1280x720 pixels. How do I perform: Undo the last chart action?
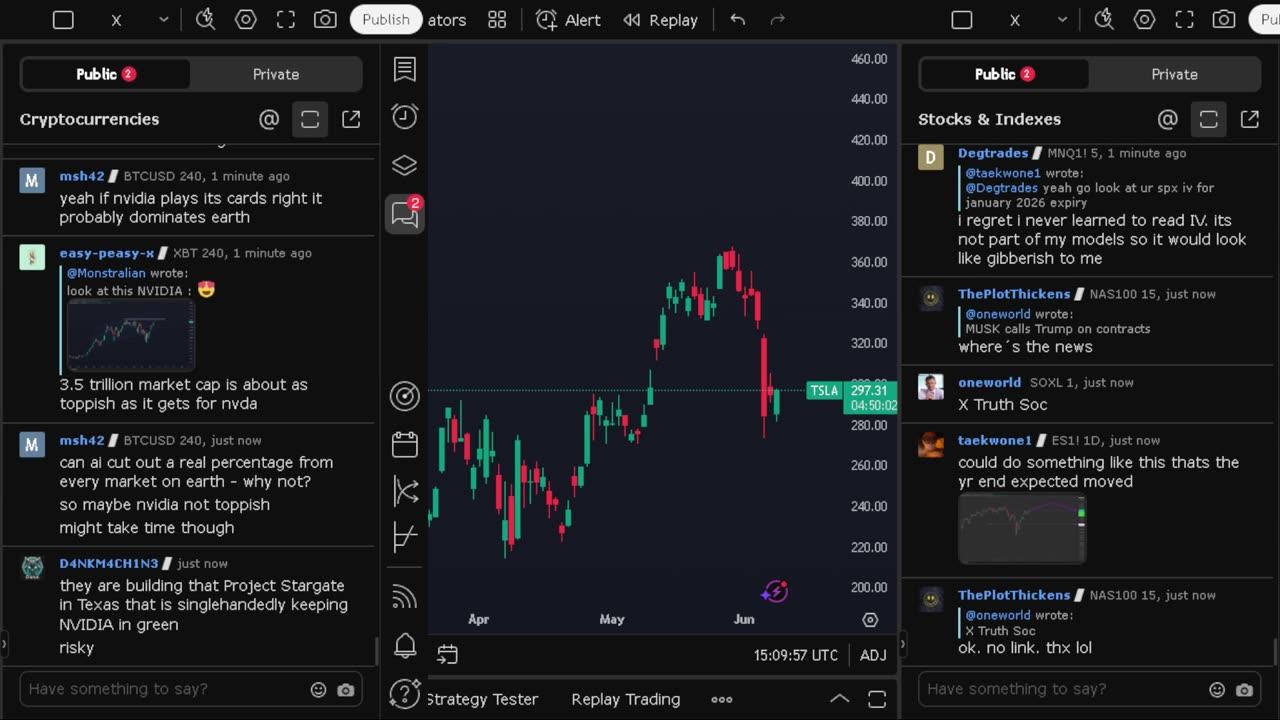tap(738, 20)
